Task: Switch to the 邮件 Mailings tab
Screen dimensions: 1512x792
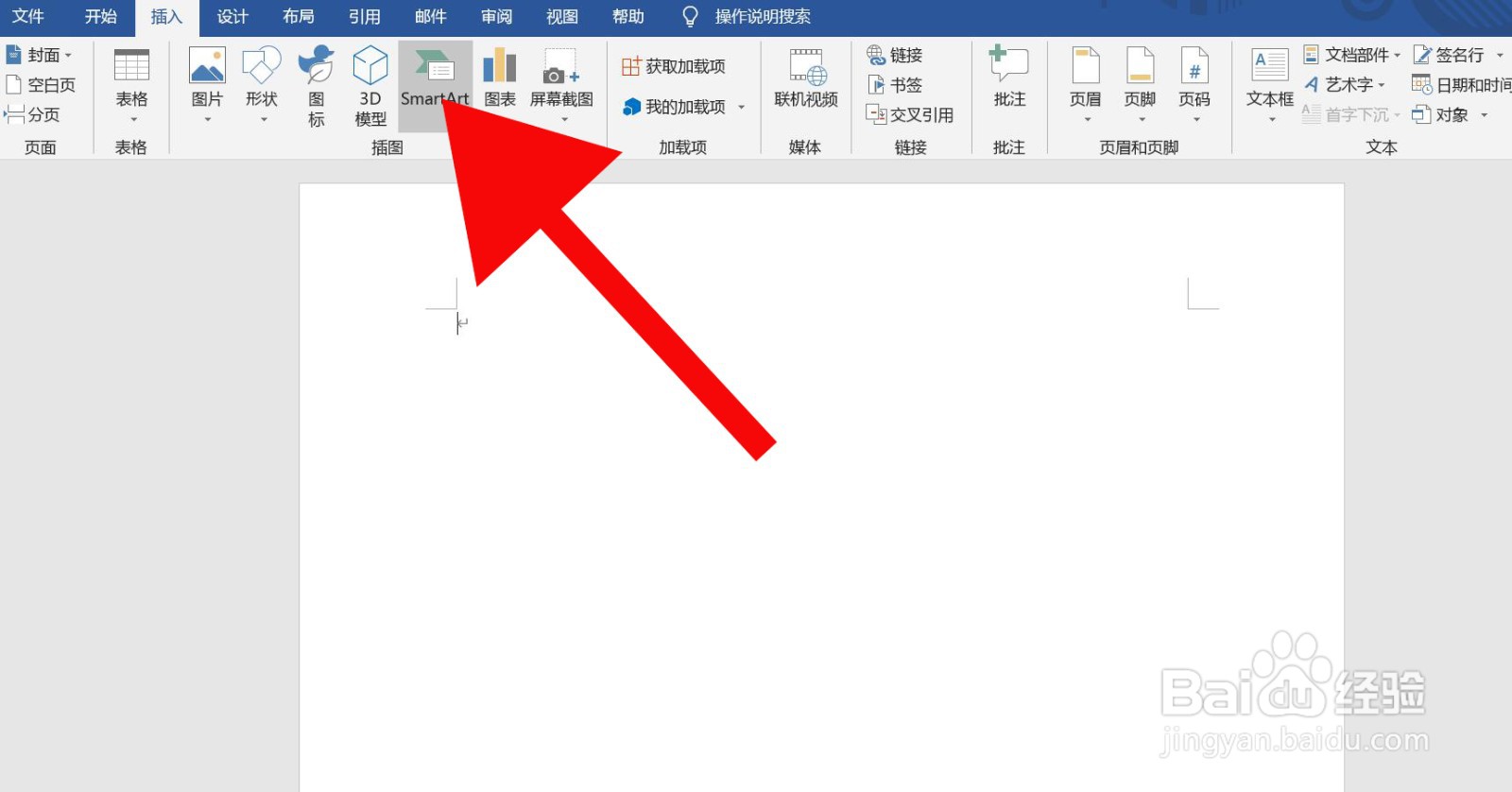Action: (x=431, y=17)
